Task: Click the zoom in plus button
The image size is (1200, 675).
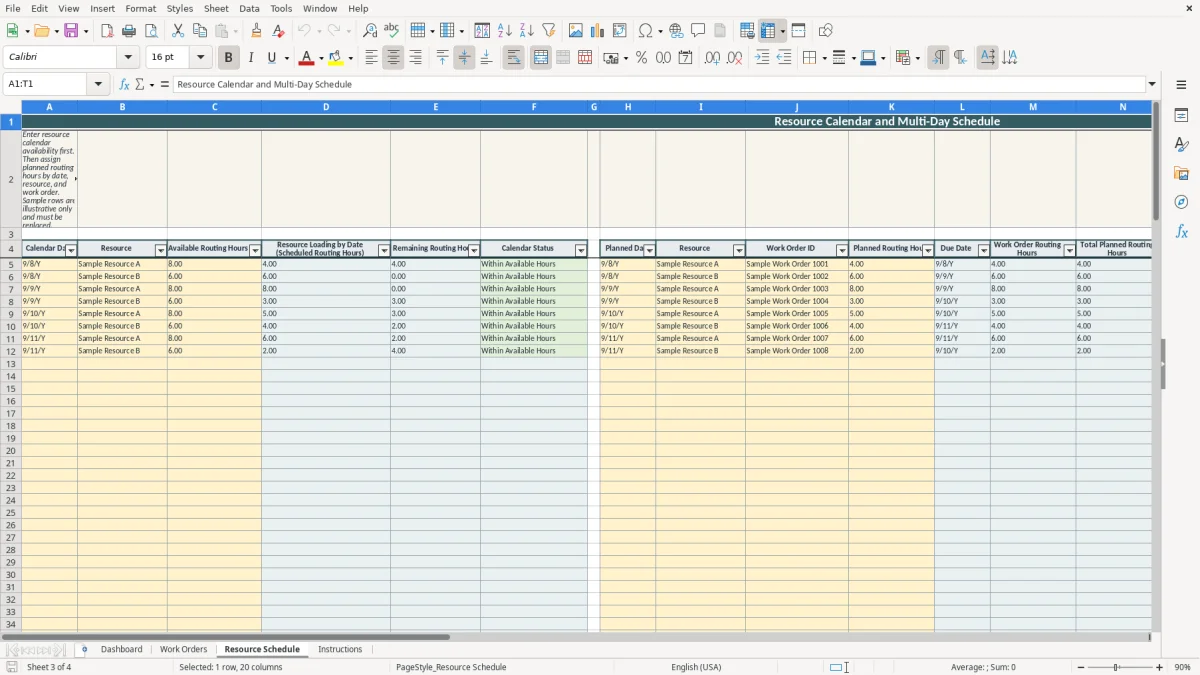Action: click(x=1160, y=667)
